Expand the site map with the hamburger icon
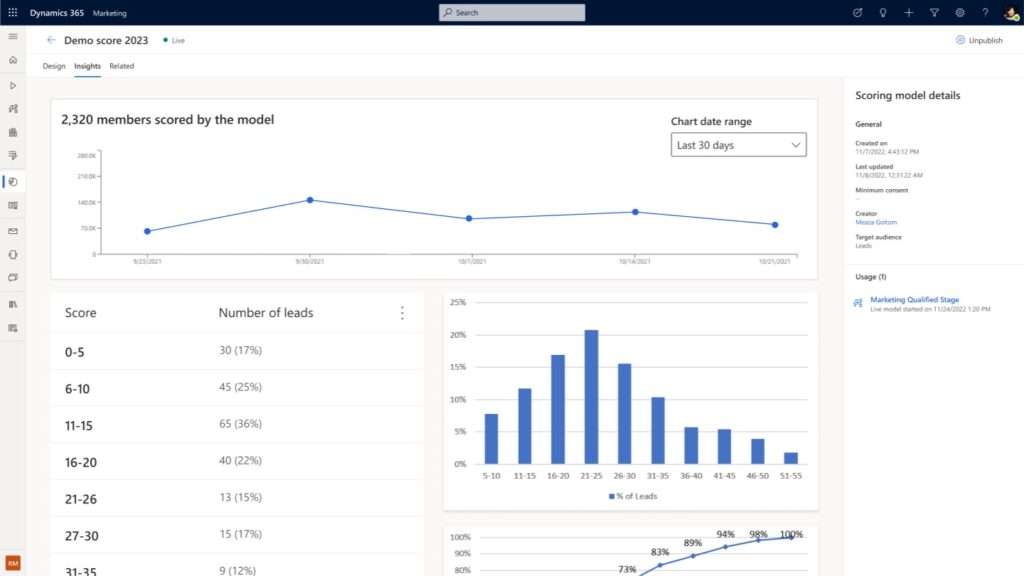1024x576 pixels. (x=13, y=36)
